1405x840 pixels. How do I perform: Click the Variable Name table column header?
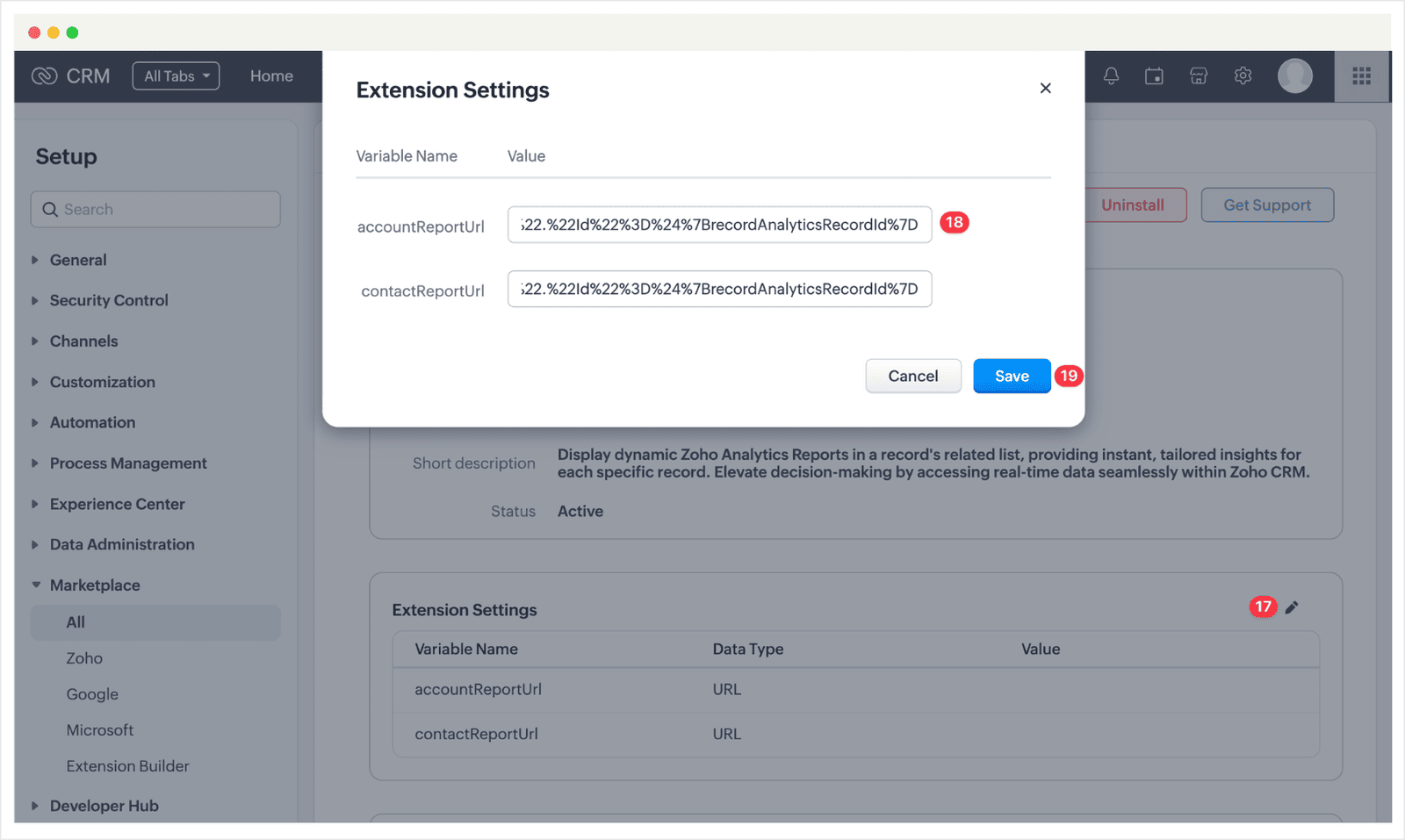[466, 650]
